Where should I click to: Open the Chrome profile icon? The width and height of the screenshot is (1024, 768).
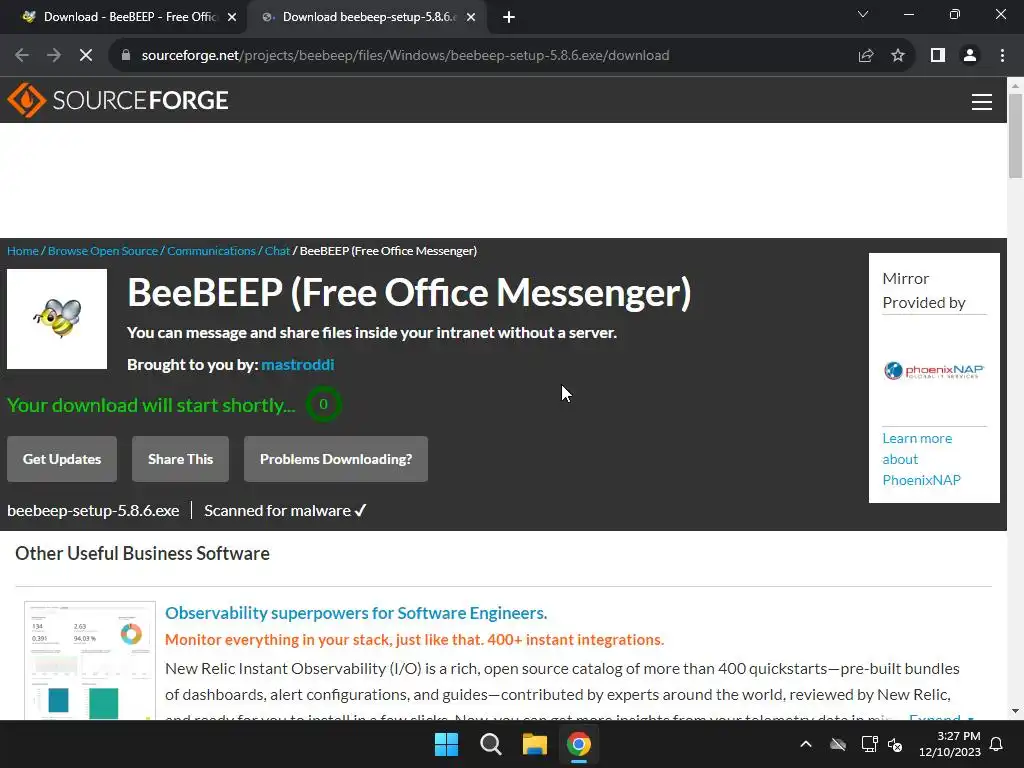[x=970, y=56]
